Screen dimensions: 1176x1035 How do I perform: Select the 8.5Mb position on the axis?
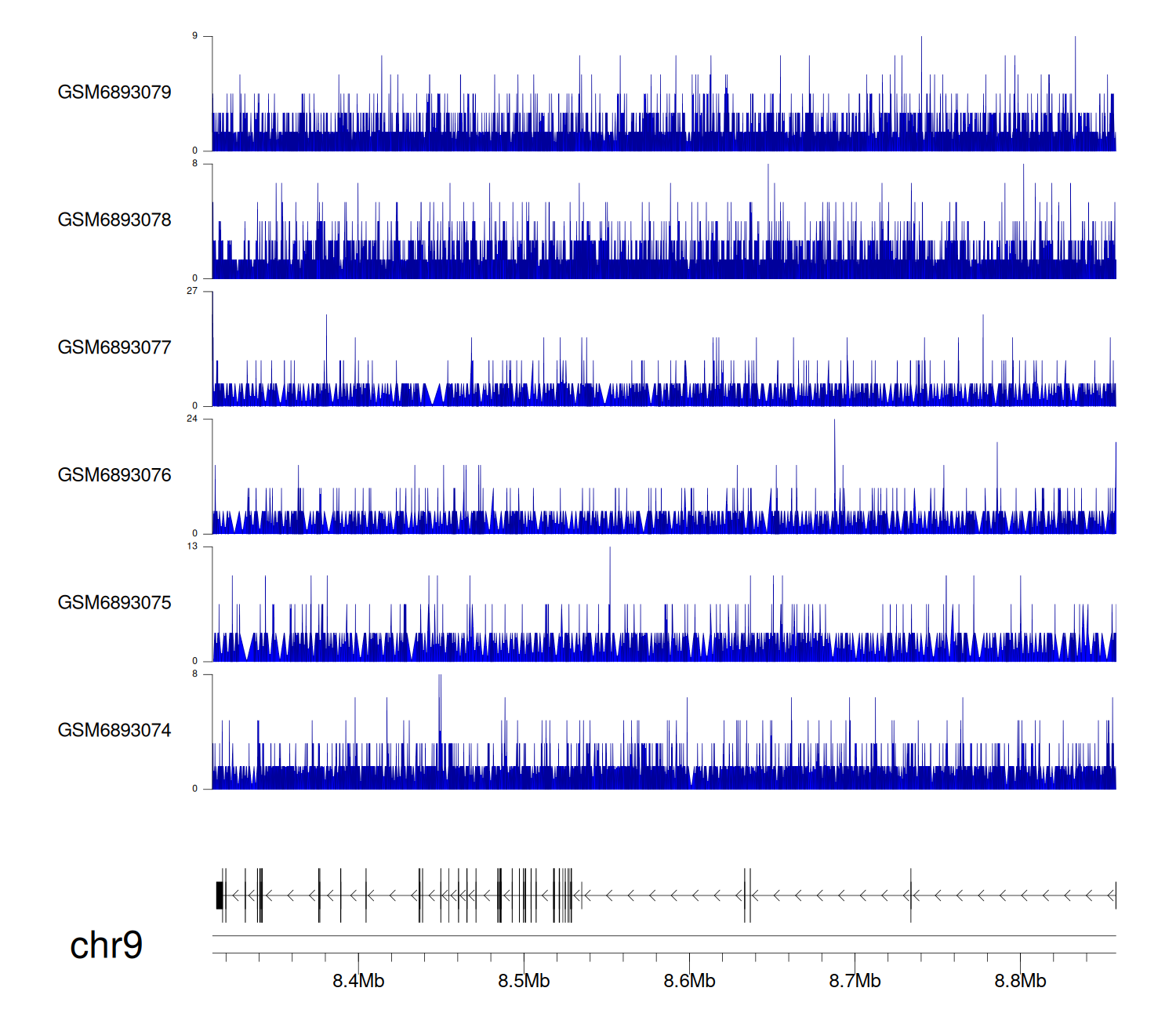coord(524,981)
